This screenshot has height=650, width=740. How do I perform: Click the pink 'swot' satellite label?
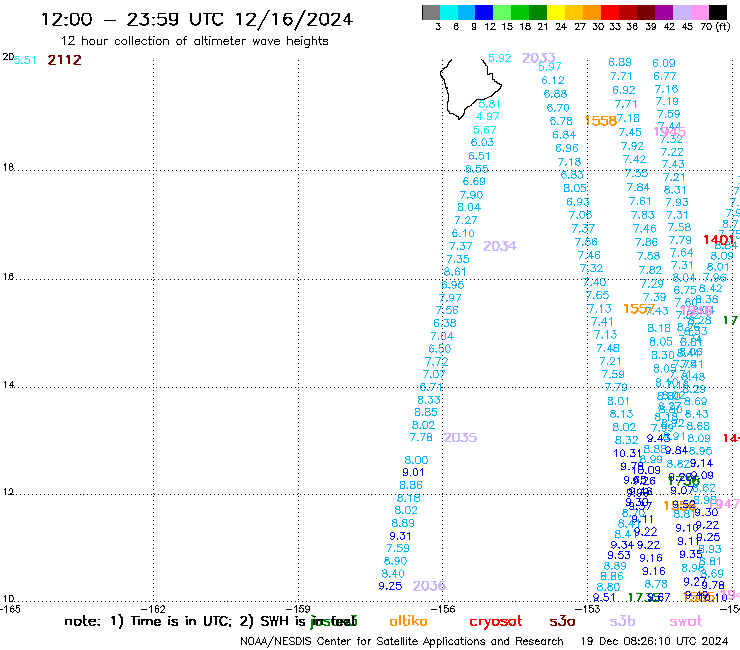(685, 622)
